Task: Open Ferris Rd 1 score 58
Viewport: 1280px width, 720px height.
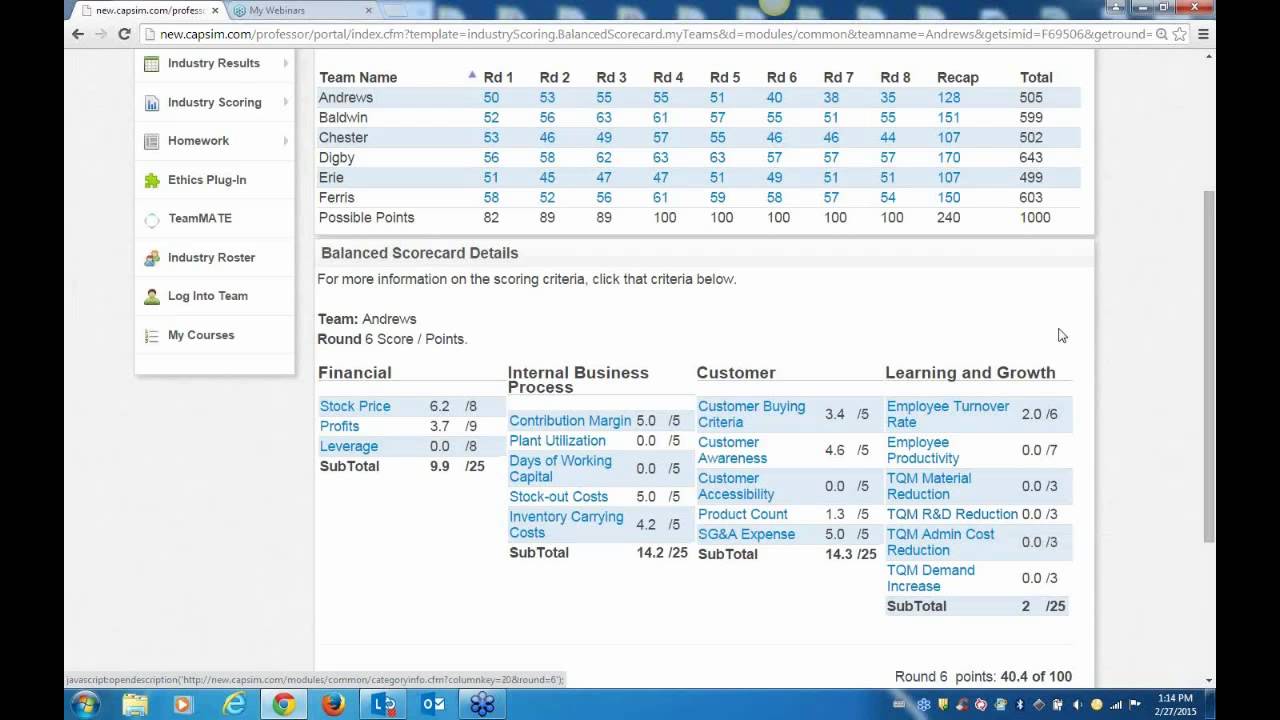Action: coord(491,197)
